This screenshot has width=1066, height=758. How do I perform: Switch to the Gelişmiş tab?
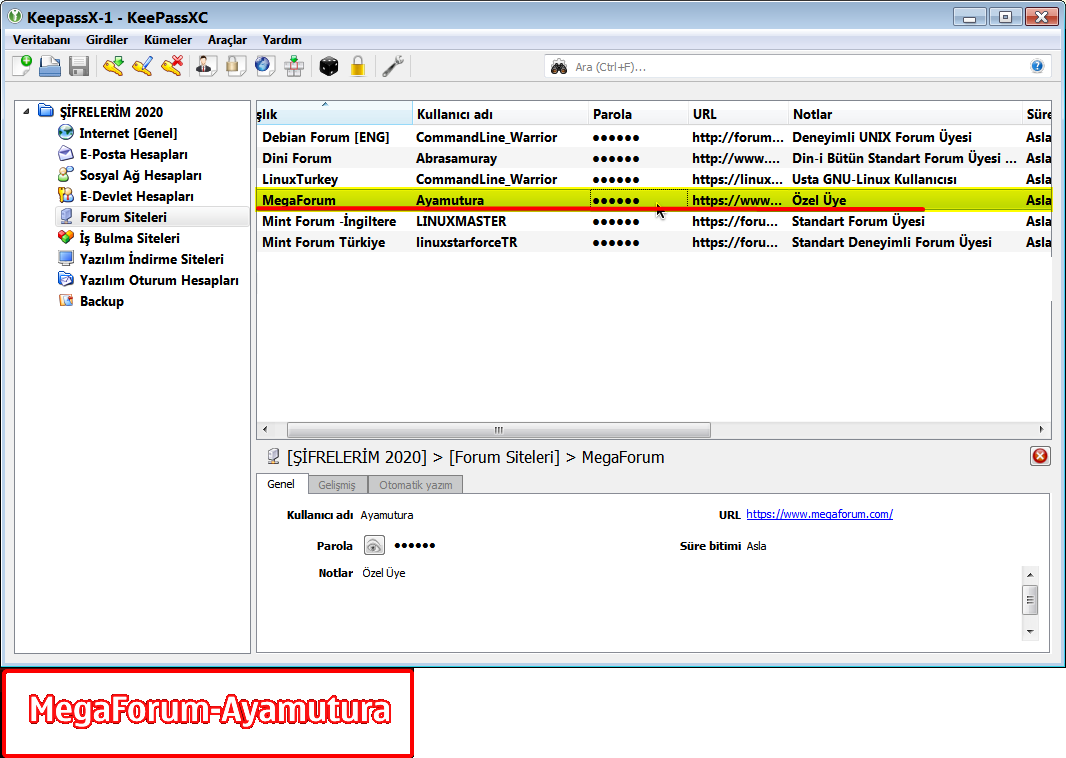tap(337, 485)
